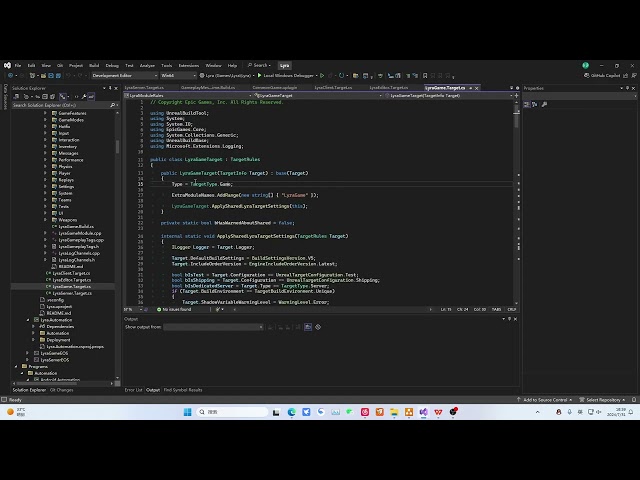Expand the Interaction folder
The height and width of the screenshot is (480, 640).
[45, 140]
